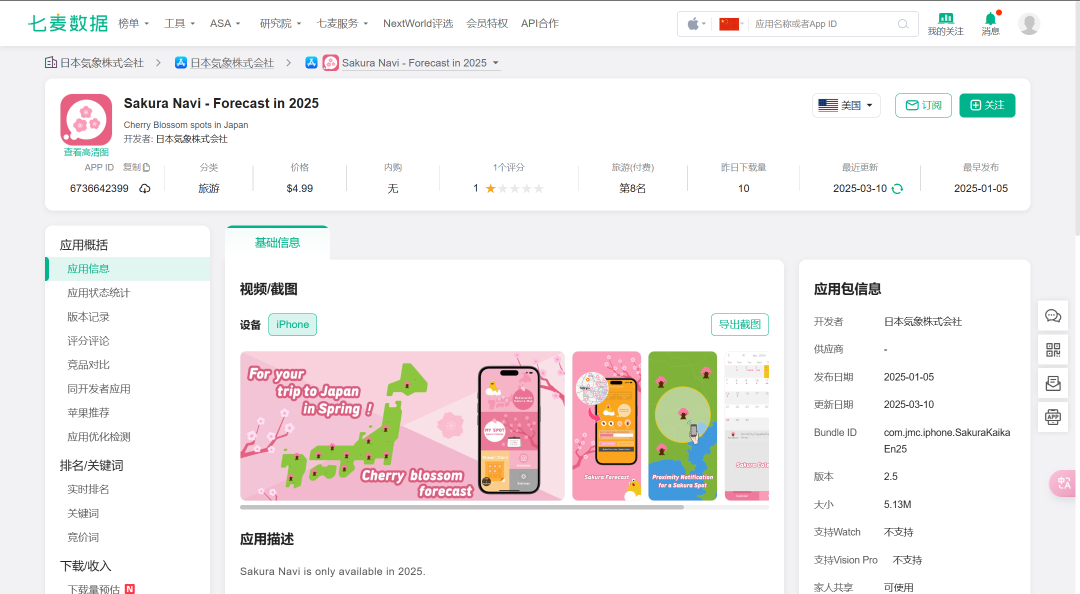
Task: Open the Apple platform selector dropdown
Action: click(x=696, y=24)
